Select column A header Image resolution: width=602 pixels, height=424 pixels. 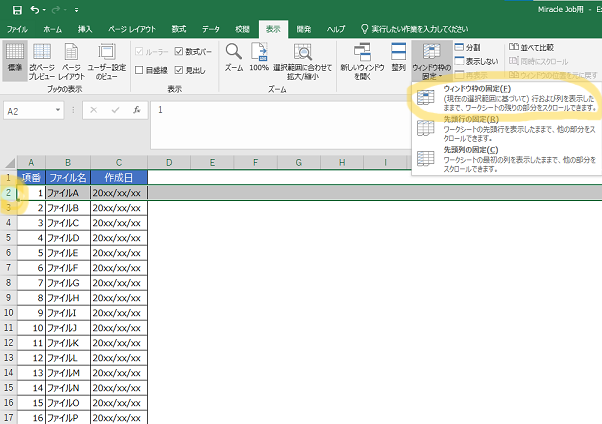31,163
